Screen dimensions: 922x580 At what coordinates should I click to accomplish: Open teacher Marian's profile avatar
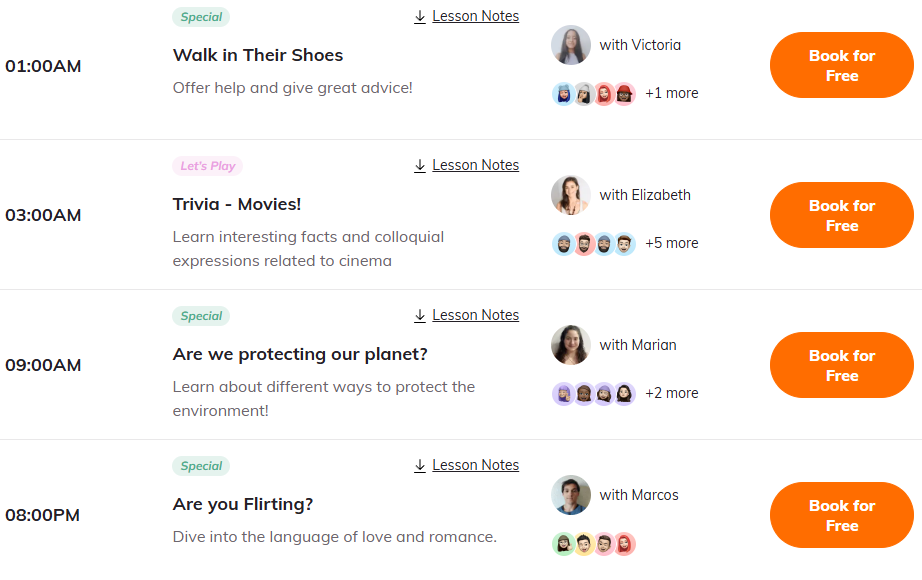570,345
